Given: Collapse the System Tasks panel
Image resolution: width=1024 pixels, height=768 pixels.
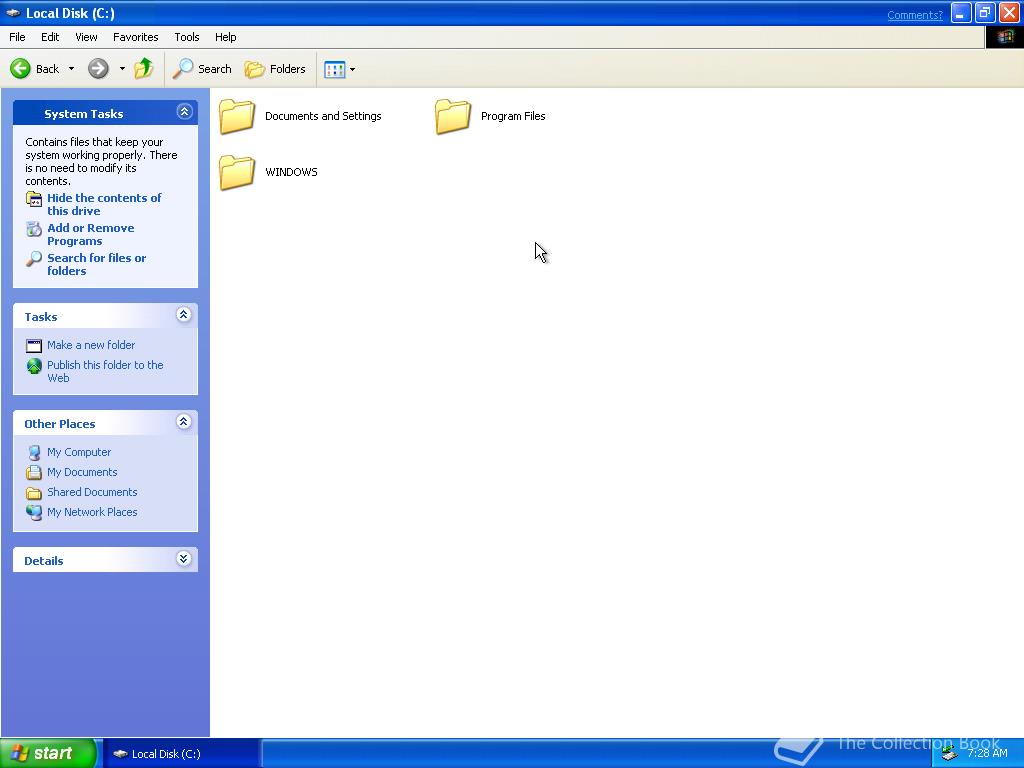Looking at the screenshot, I should pos(184,112).
